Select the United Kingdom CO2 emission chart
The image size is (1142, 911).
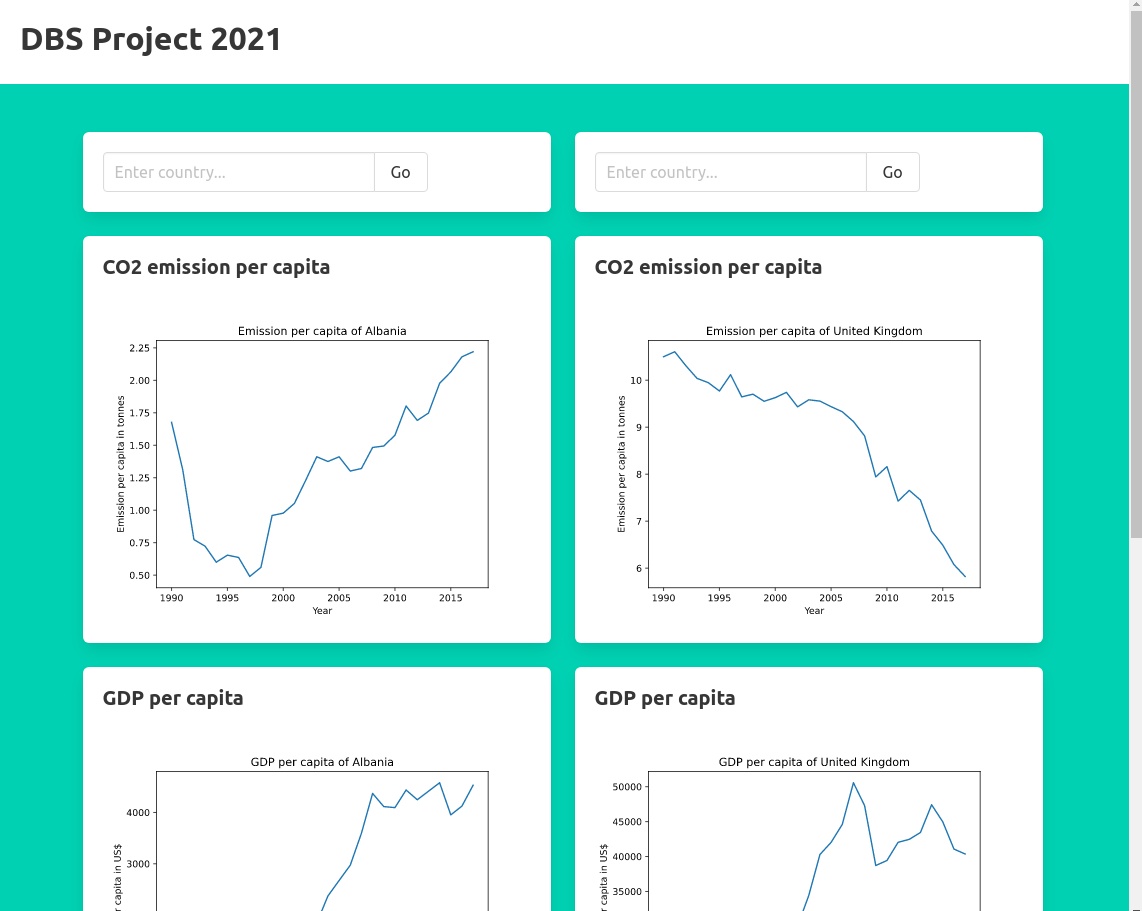(x=815, y=463)
